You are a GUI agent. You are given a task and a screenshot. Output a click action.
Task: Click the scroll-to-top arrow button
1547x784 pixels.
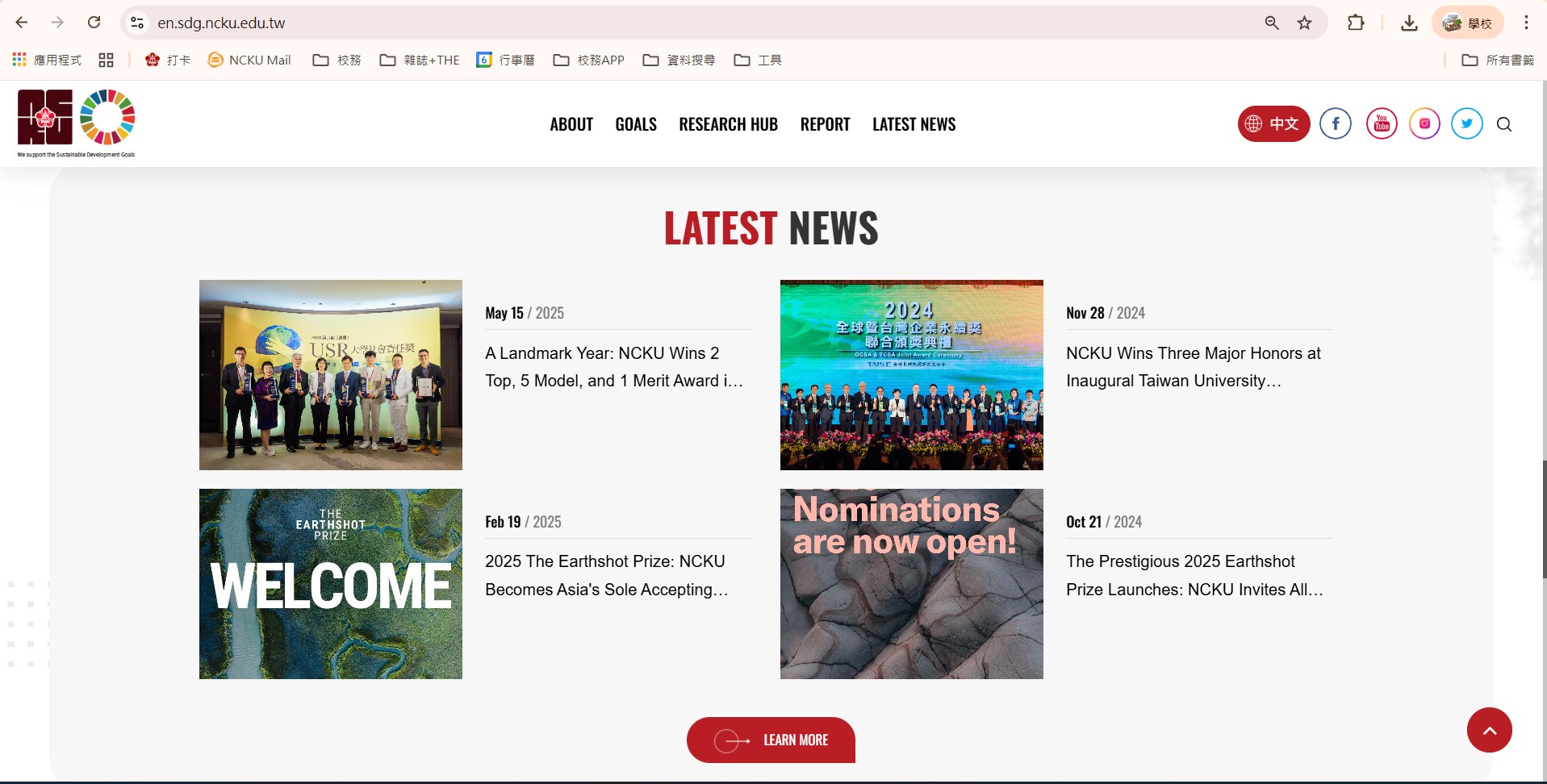click(x=1489, y=730)
